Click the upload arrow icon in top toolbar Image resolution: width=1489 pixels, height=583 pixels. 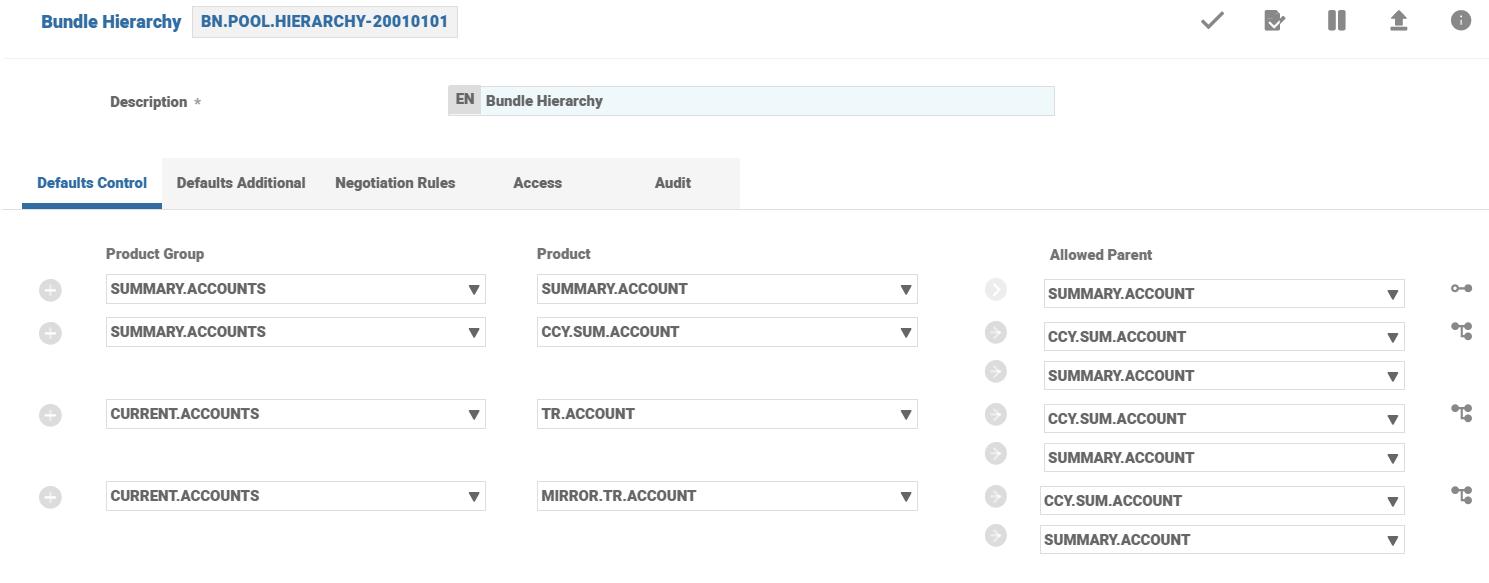[x=1398, y=21]
